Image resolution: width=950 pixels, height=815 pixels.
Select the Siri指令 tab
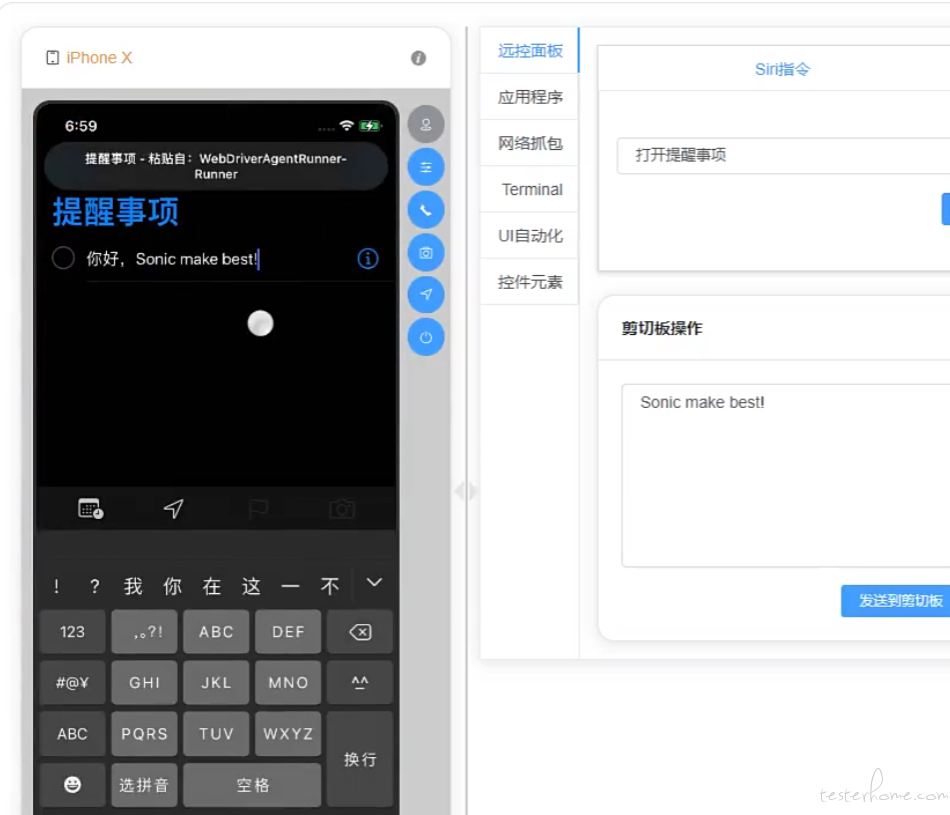pos(782,69)
